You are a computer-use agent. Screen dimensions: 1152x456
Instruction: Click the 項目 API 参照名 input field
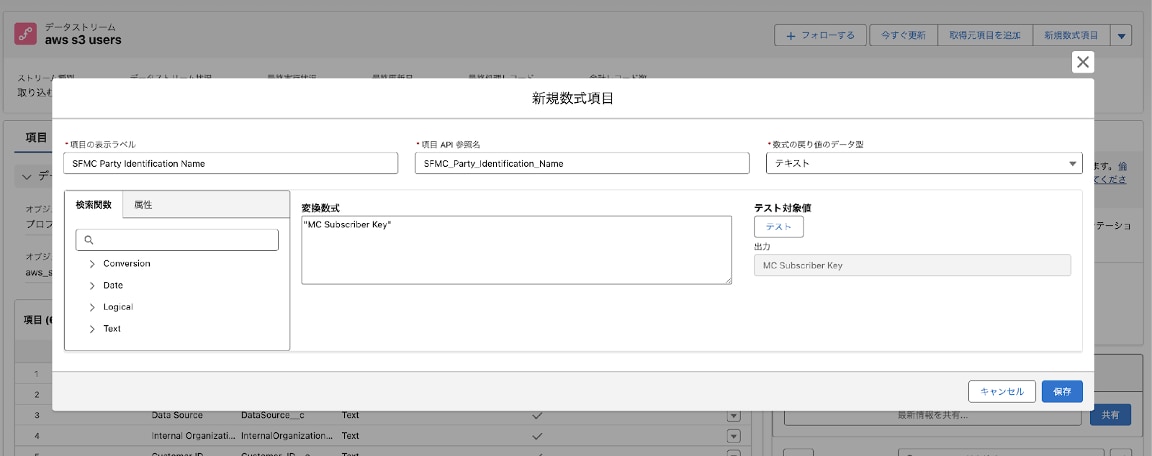(x=581, y=163)
